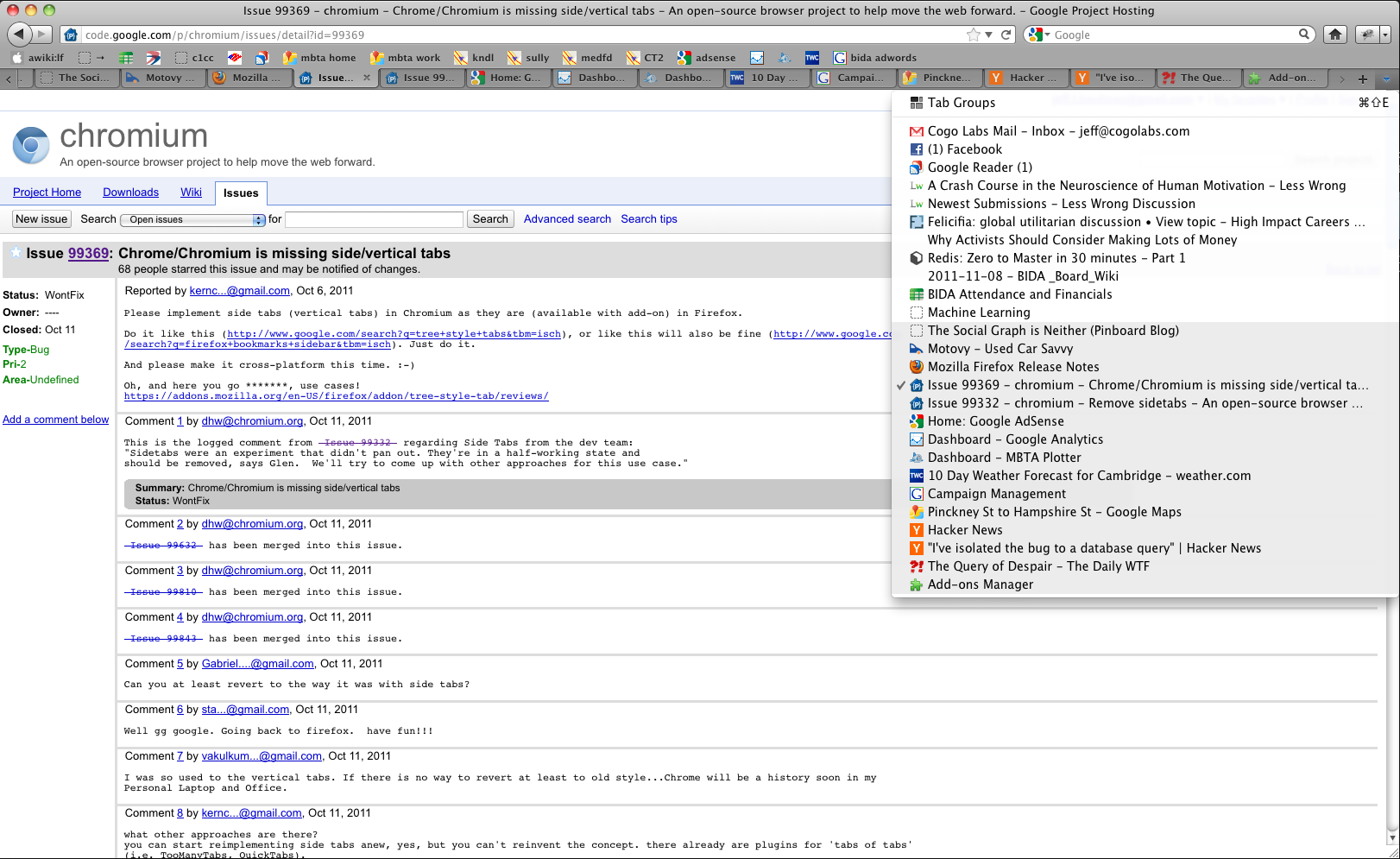Open the Wiki link
The width and height of the screenshot is (1400, 859).
(x=191, y=193)
